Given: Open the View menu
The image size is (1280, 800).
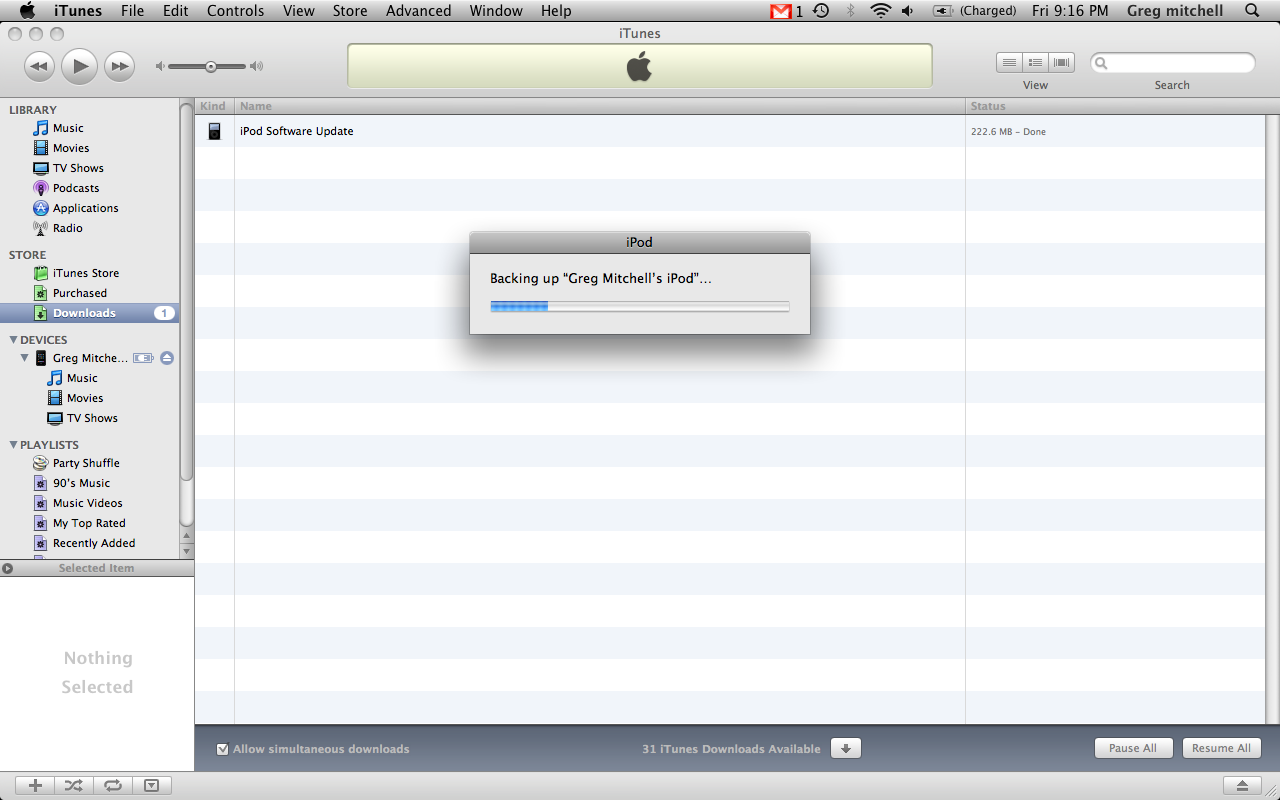Looking at the screenshot, I should pos(299,11).
